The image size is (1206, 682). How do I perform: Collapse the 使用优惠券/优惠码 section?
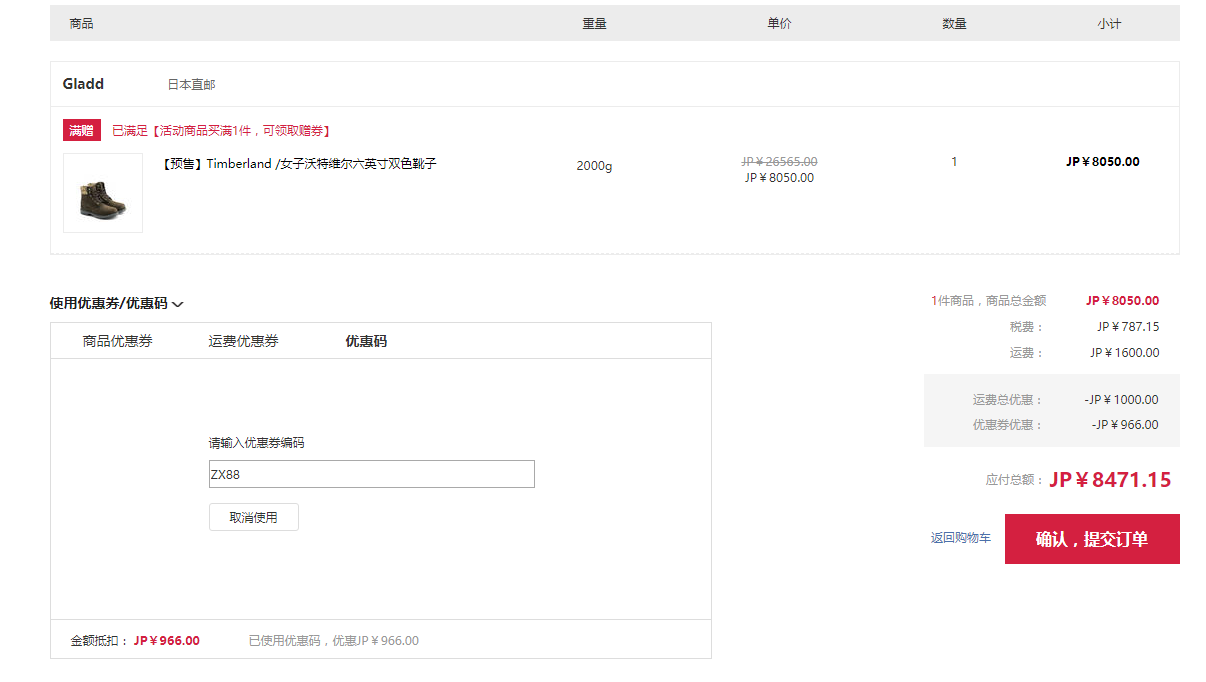[116, 304]
